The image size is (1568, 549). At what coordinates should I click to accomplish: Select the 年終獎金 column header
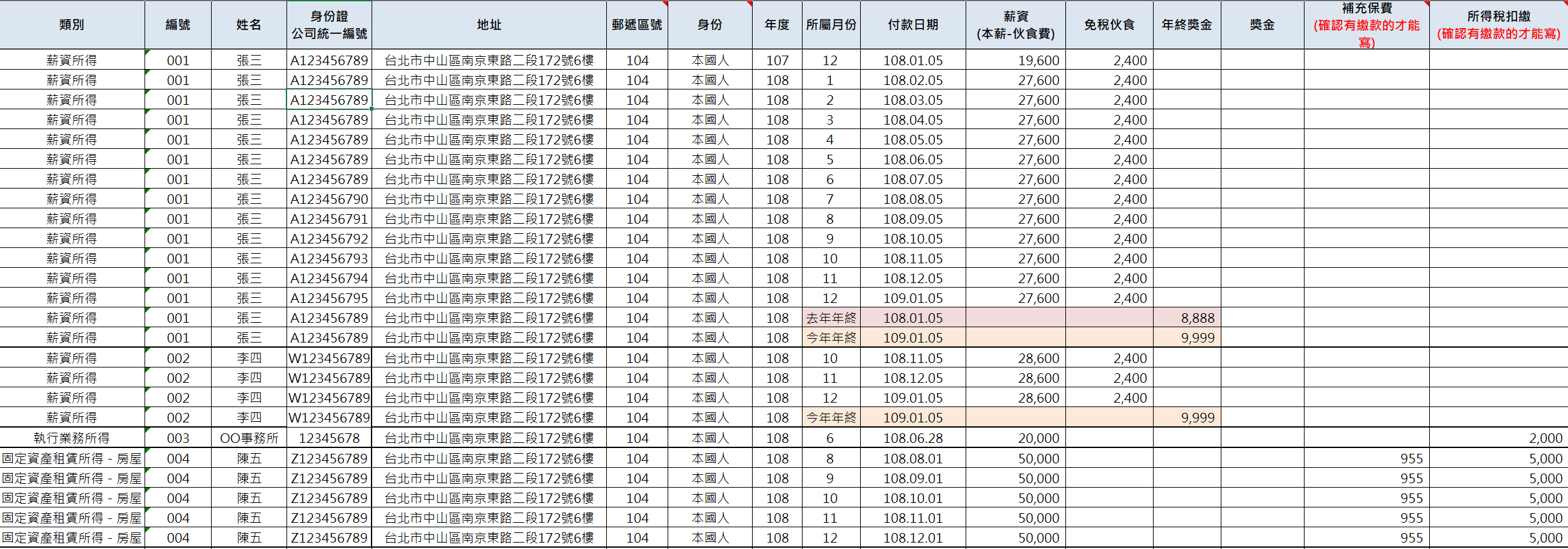(x=1187, y=25)
